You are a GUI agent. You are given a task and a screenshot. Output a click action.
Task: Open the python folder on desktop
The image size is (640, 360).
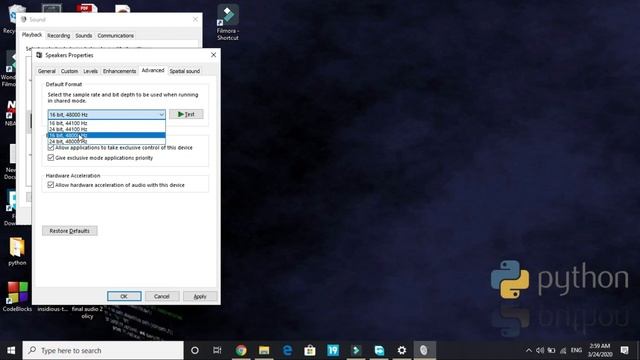pos(17,251)
